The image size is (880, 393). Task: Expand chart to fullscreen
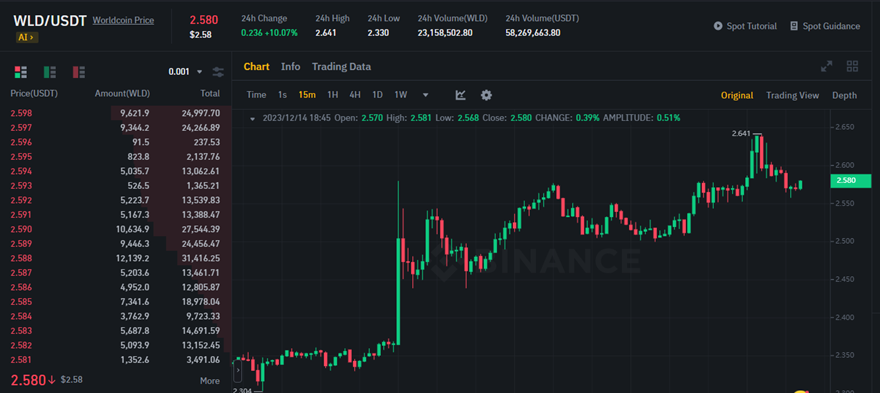pos(826,66)
